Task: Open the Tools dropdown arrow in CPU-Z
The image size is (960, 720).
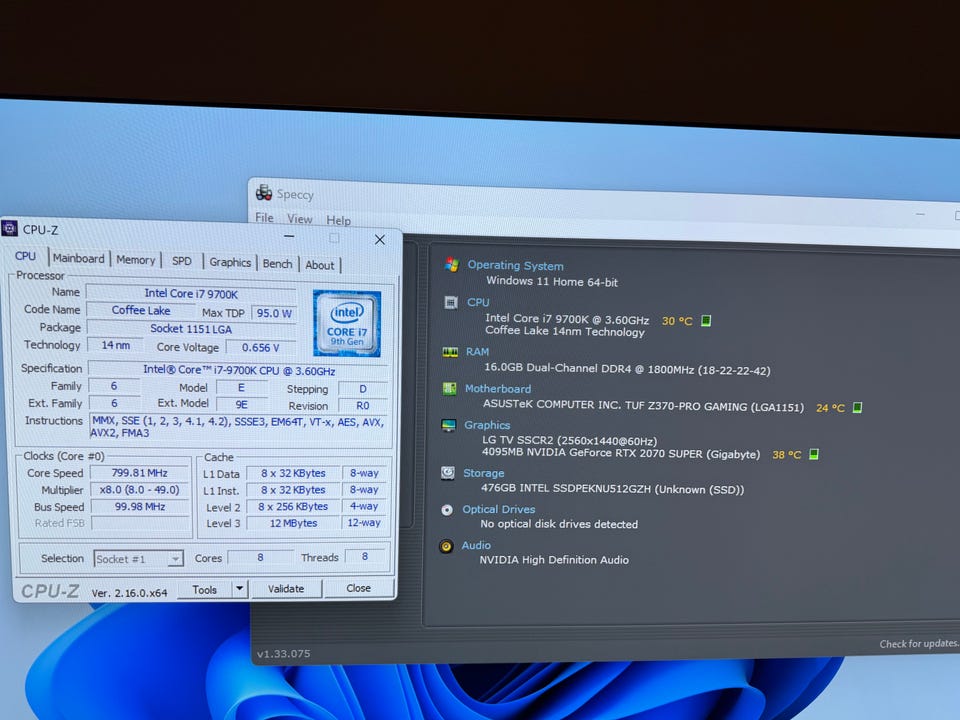Action: (239, 589)
